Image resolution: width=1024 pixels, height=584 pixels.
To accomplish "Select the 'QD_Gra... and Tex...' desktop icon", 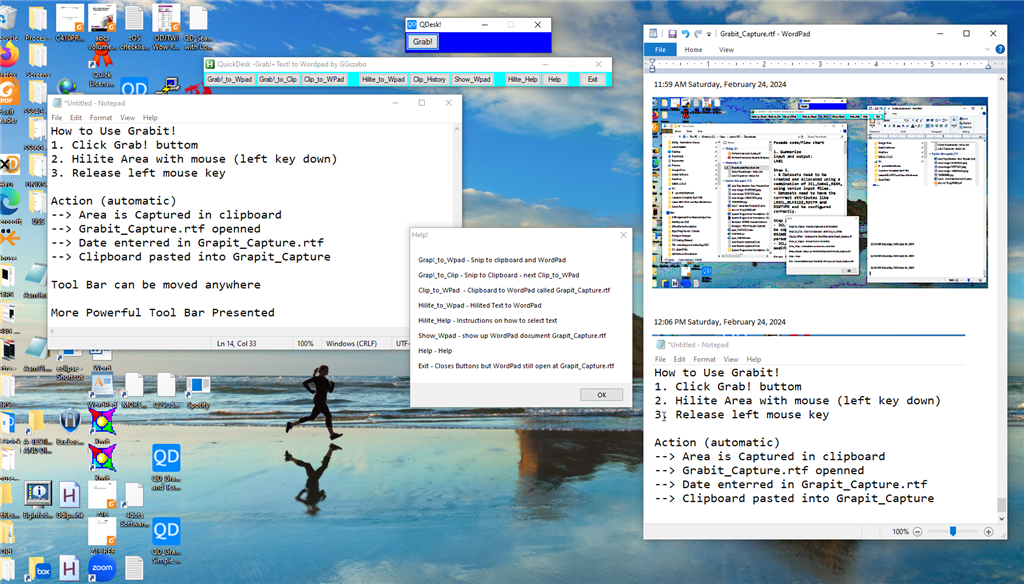I will (x=167, y=466).
